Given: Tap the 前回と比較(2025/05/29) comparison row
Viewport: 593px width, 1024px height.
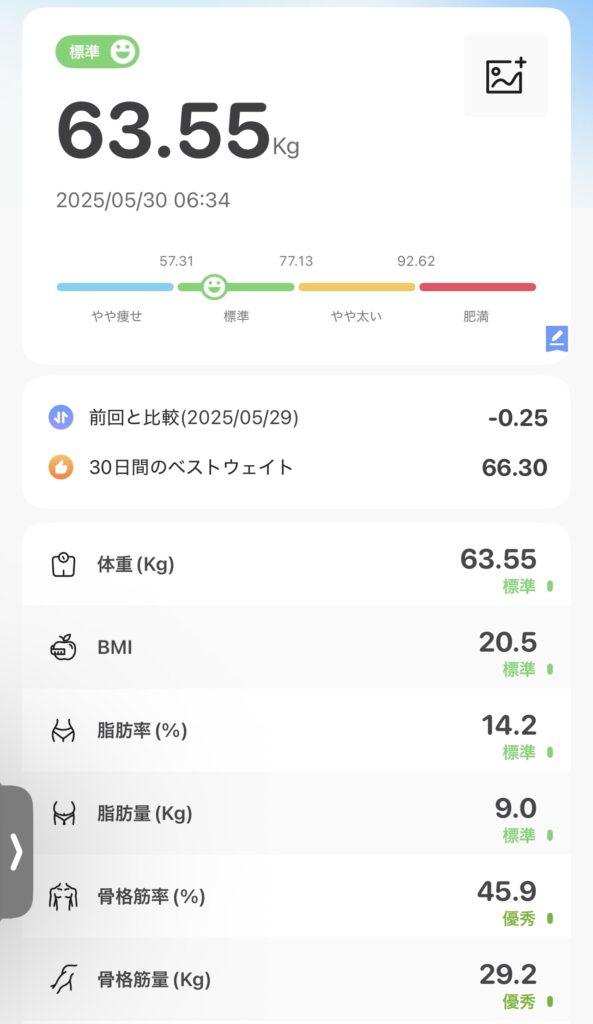Looking at the screenshot, I should (x=296, y=417).
